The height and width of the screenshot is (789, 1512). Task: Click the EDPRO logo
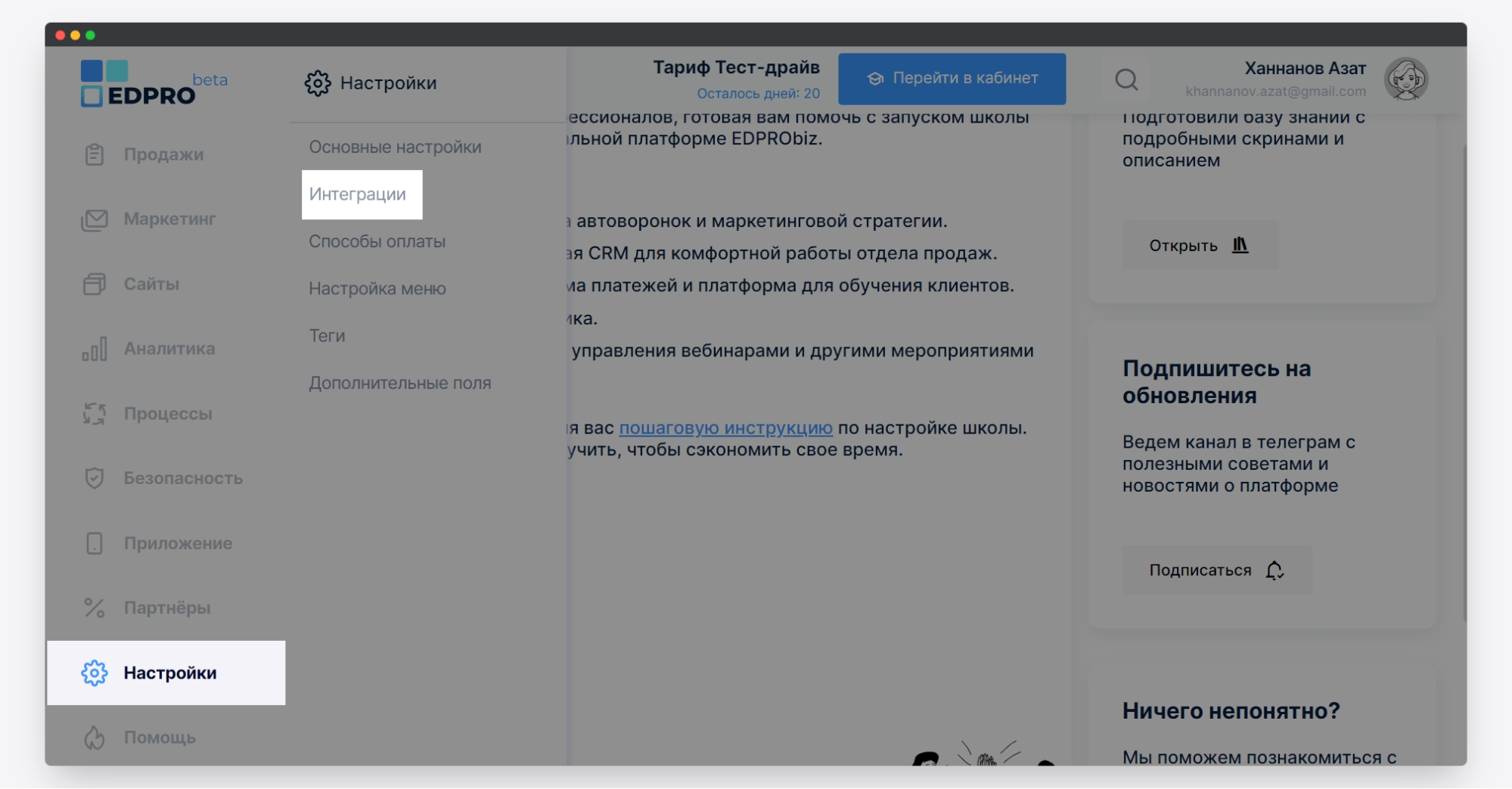(x=138, y=84)
